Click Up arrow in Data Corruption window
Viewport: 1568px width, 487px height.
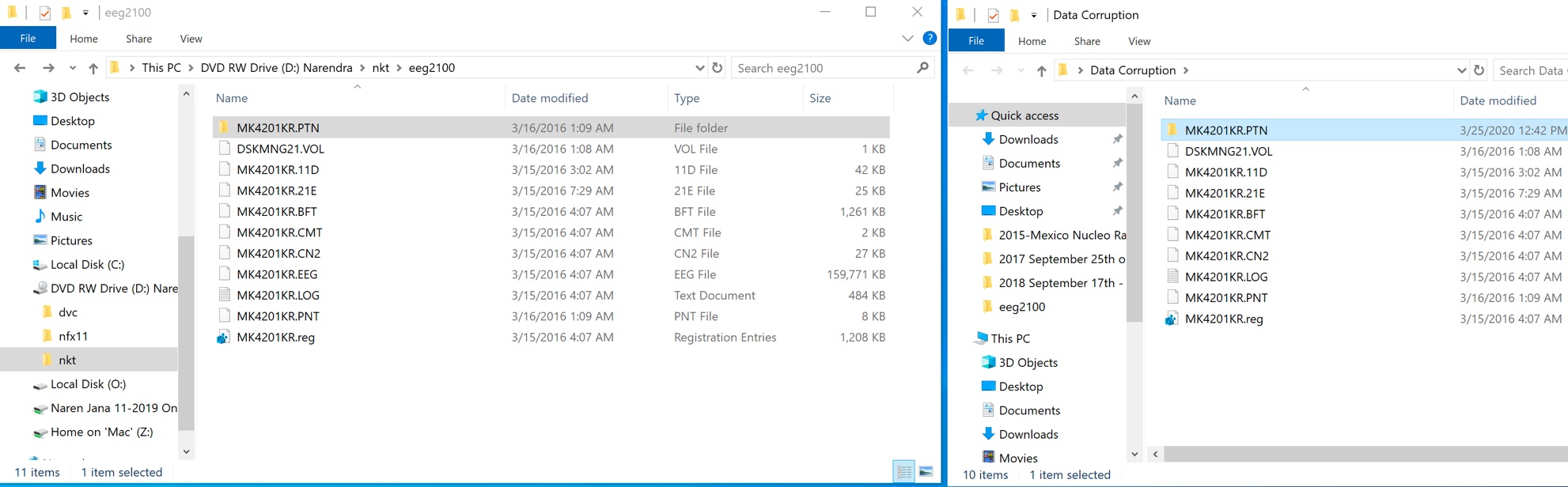pyautogui.click(x=1041, y=70)
